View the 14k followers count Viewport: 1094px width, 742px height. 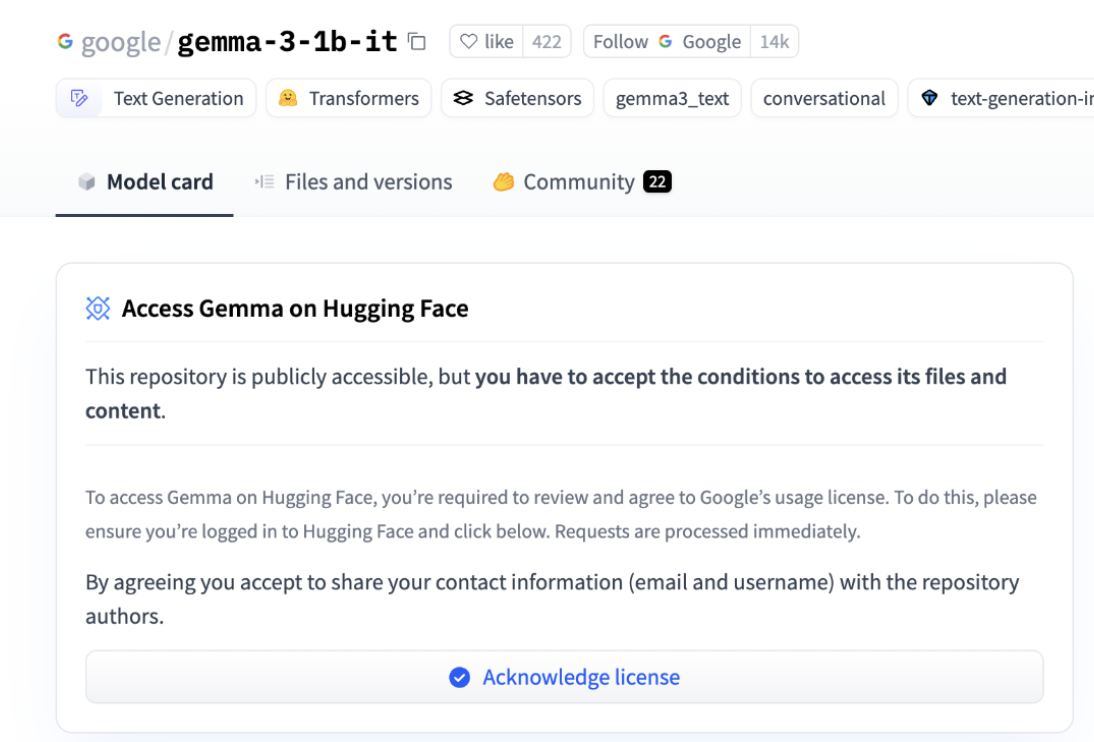coord(774,42)
